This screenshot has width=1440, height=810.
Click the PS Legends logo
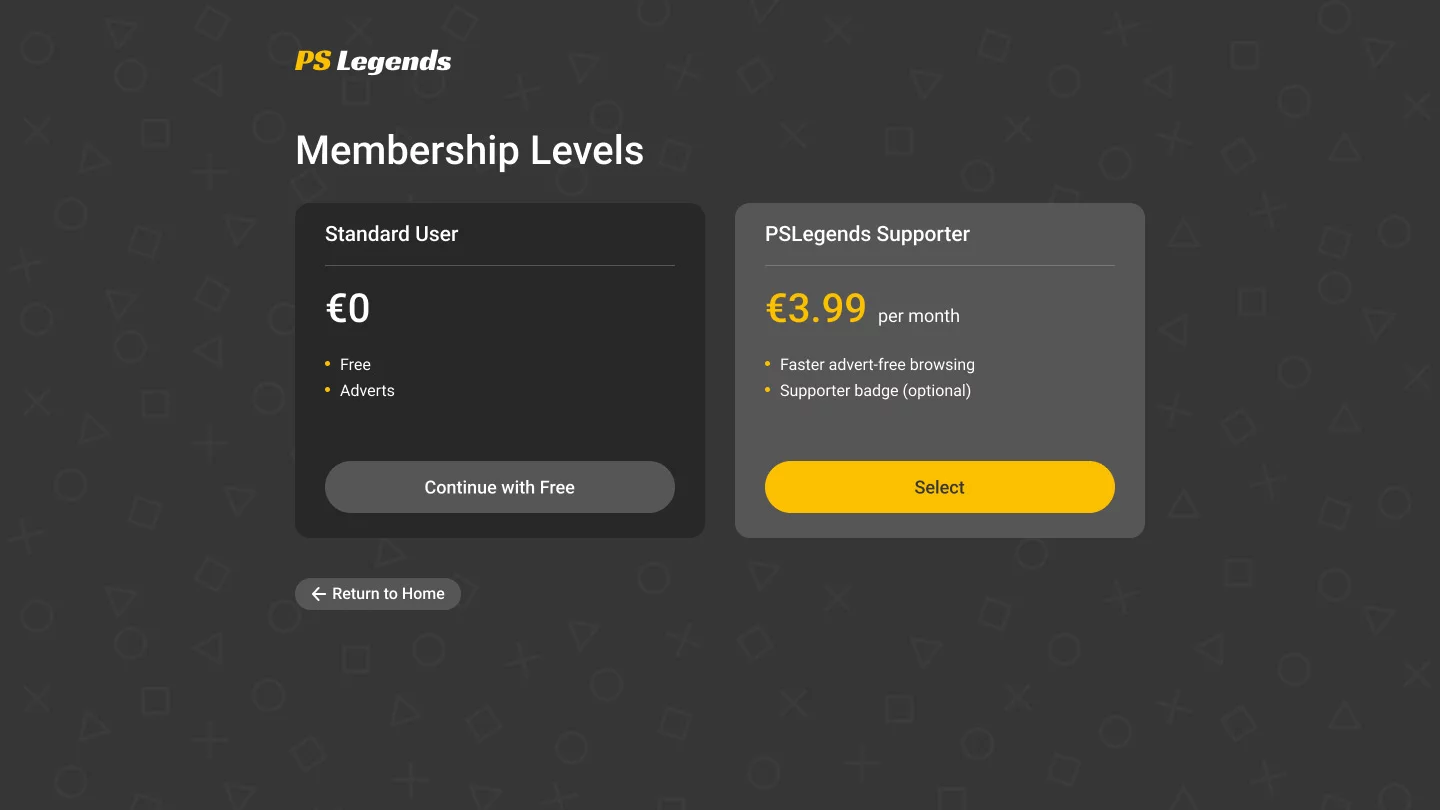[x=373, y=62]
